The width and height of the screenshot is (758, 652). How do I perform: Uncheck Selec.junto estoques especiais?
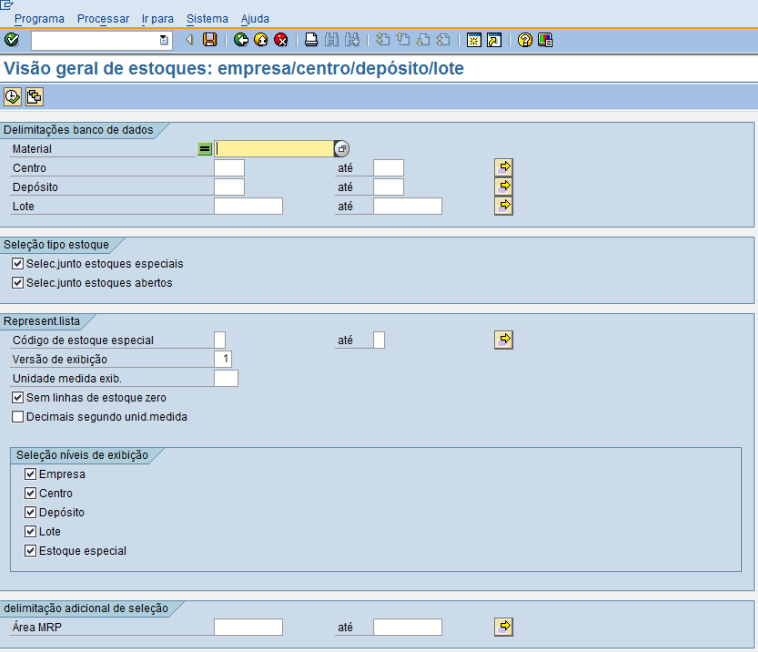(x=18, y=264)
